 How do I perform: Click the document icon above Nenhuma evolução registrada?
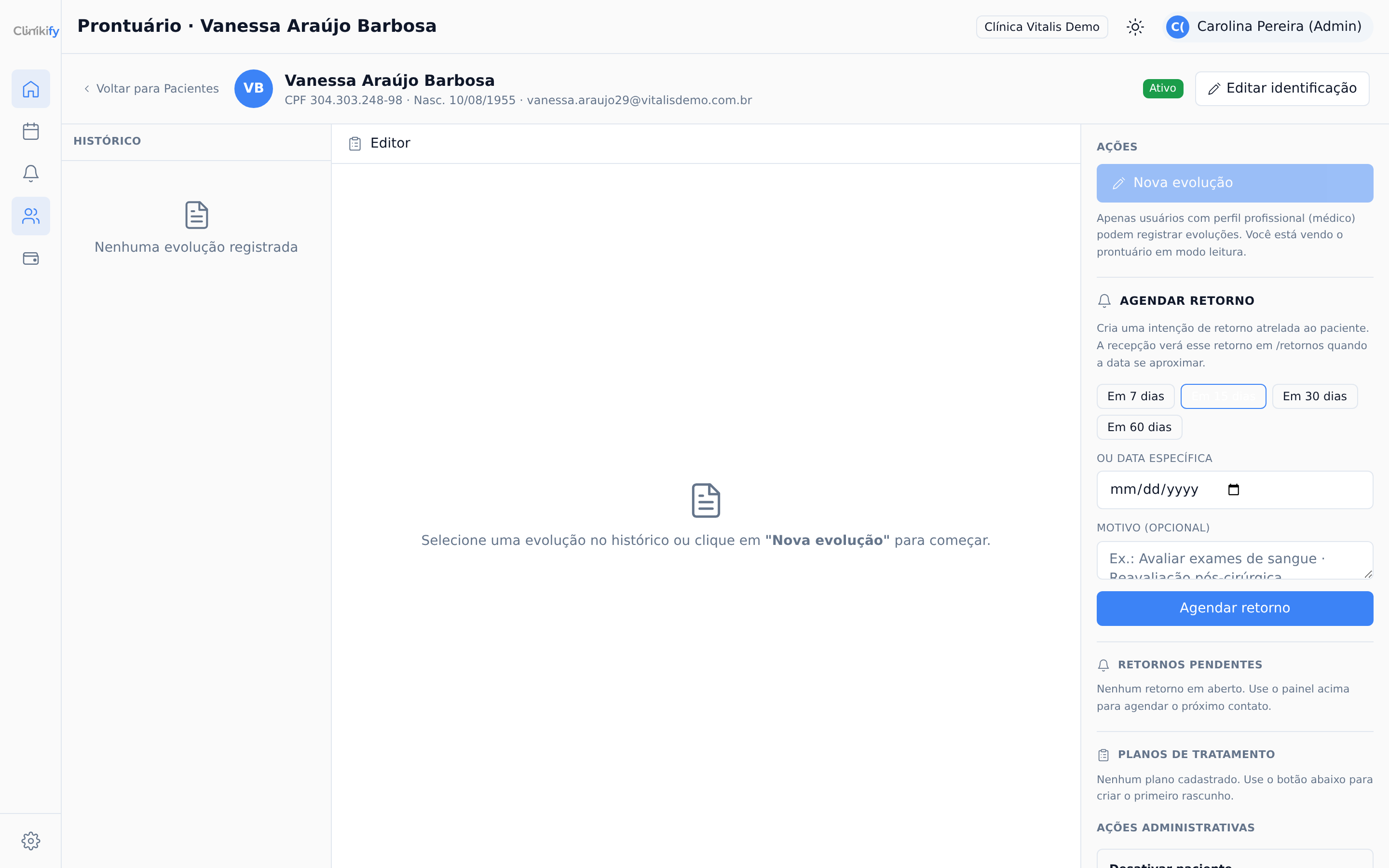pyautogui.click(x=196, y=215)
